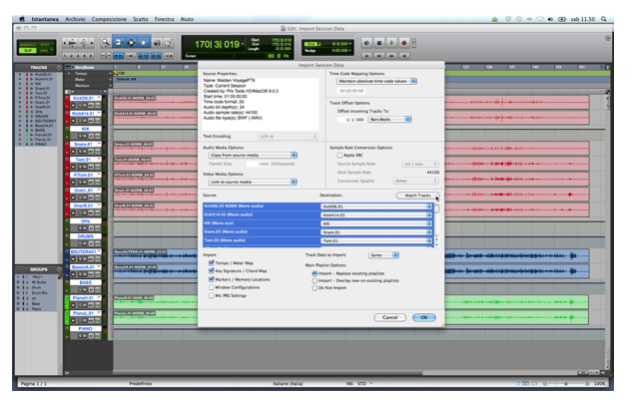
Task: Check Window Configurations checkbox
Action: [x=211, y=287]
